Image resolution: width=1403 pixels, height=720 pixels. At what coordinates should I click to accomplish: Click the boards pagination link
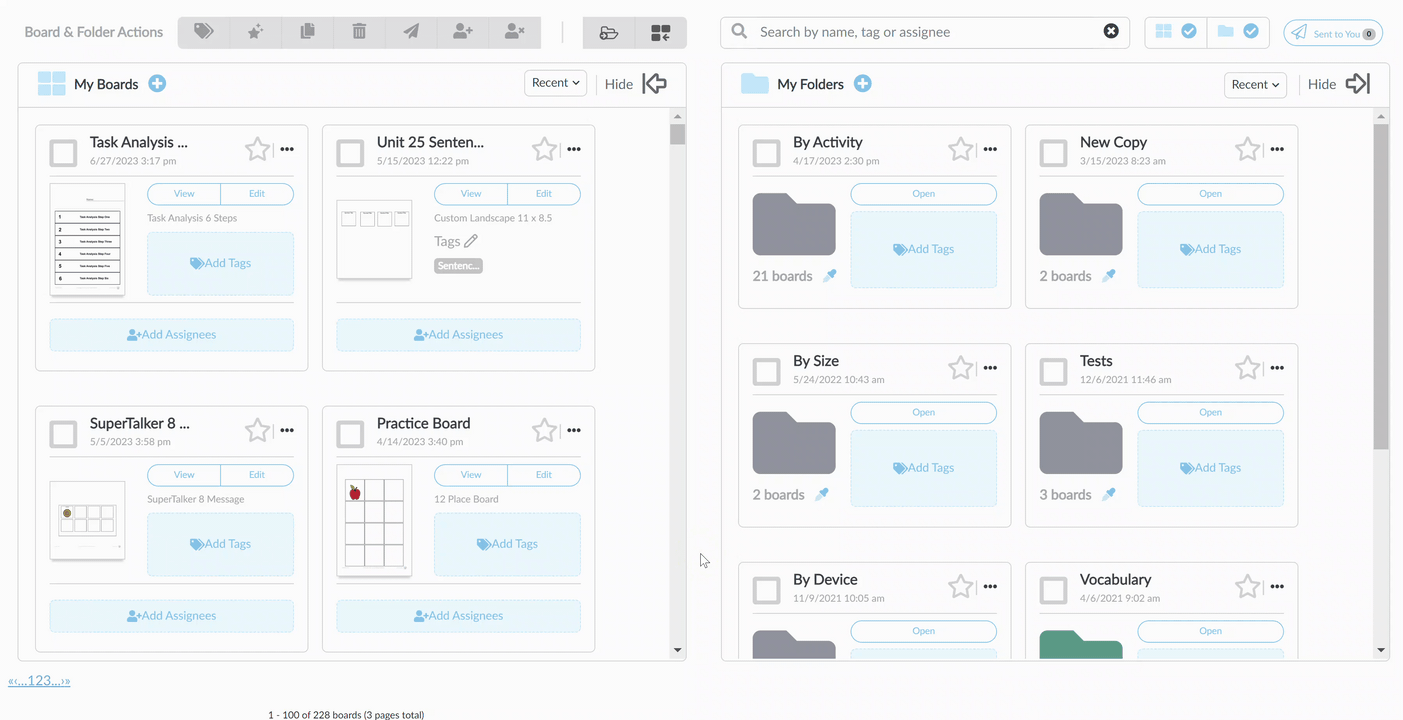pos(39,681)
